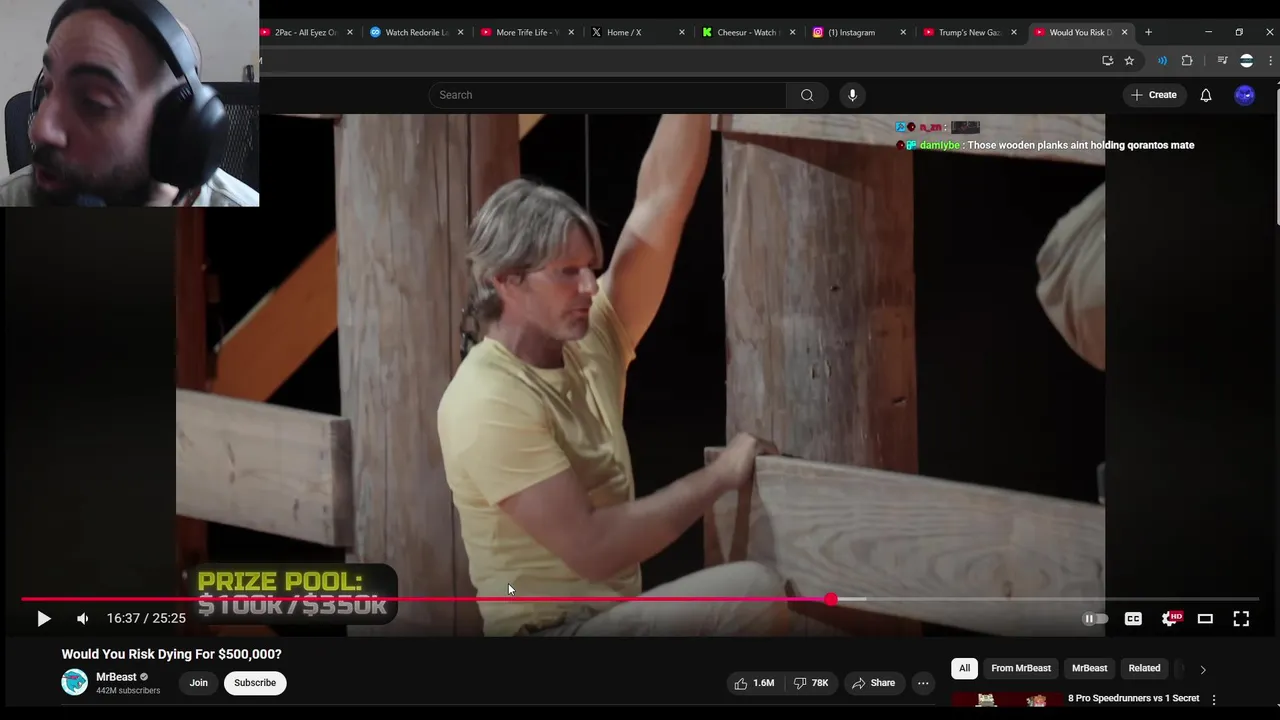Viewport: 1280px width, 720px height.
Task: Open the Create menu
Action: pyautogui.click(x=1154, y=95)
